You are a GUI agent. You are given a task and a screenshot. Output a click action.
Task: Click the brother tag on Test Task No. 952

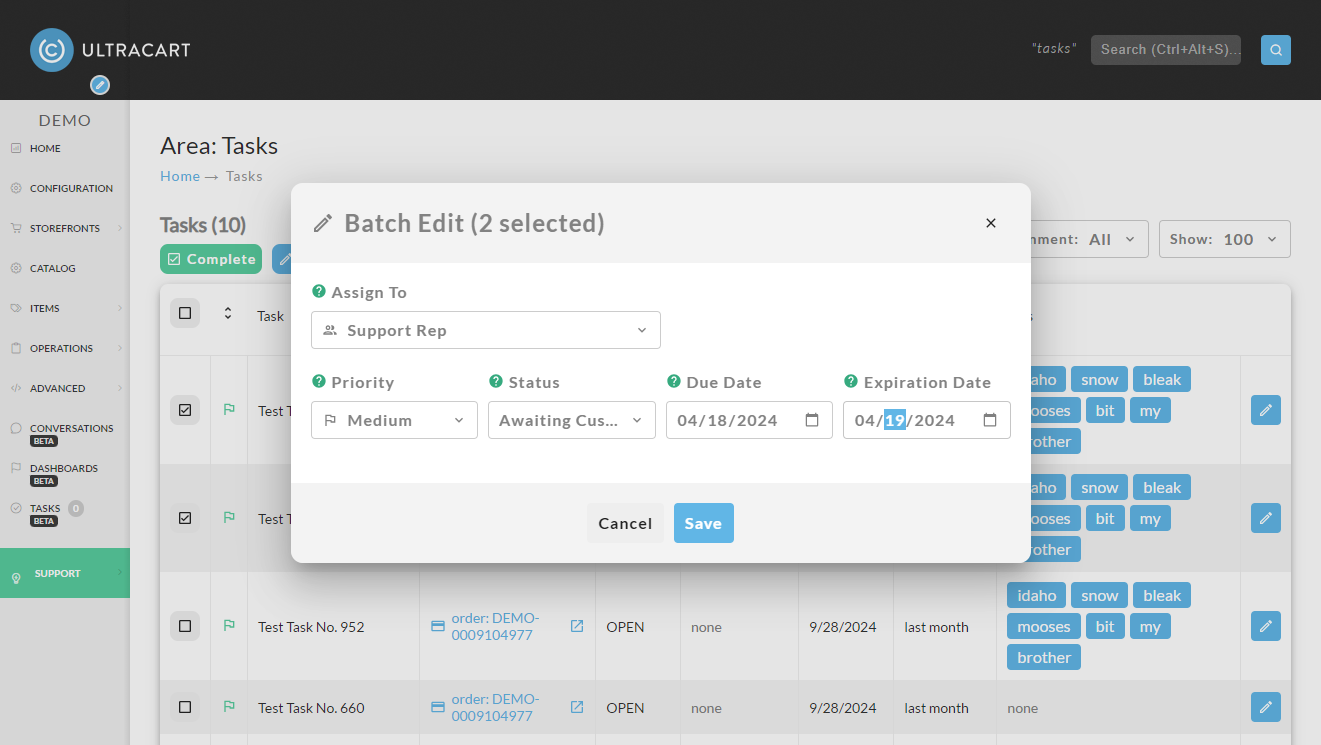[1044, 657]
